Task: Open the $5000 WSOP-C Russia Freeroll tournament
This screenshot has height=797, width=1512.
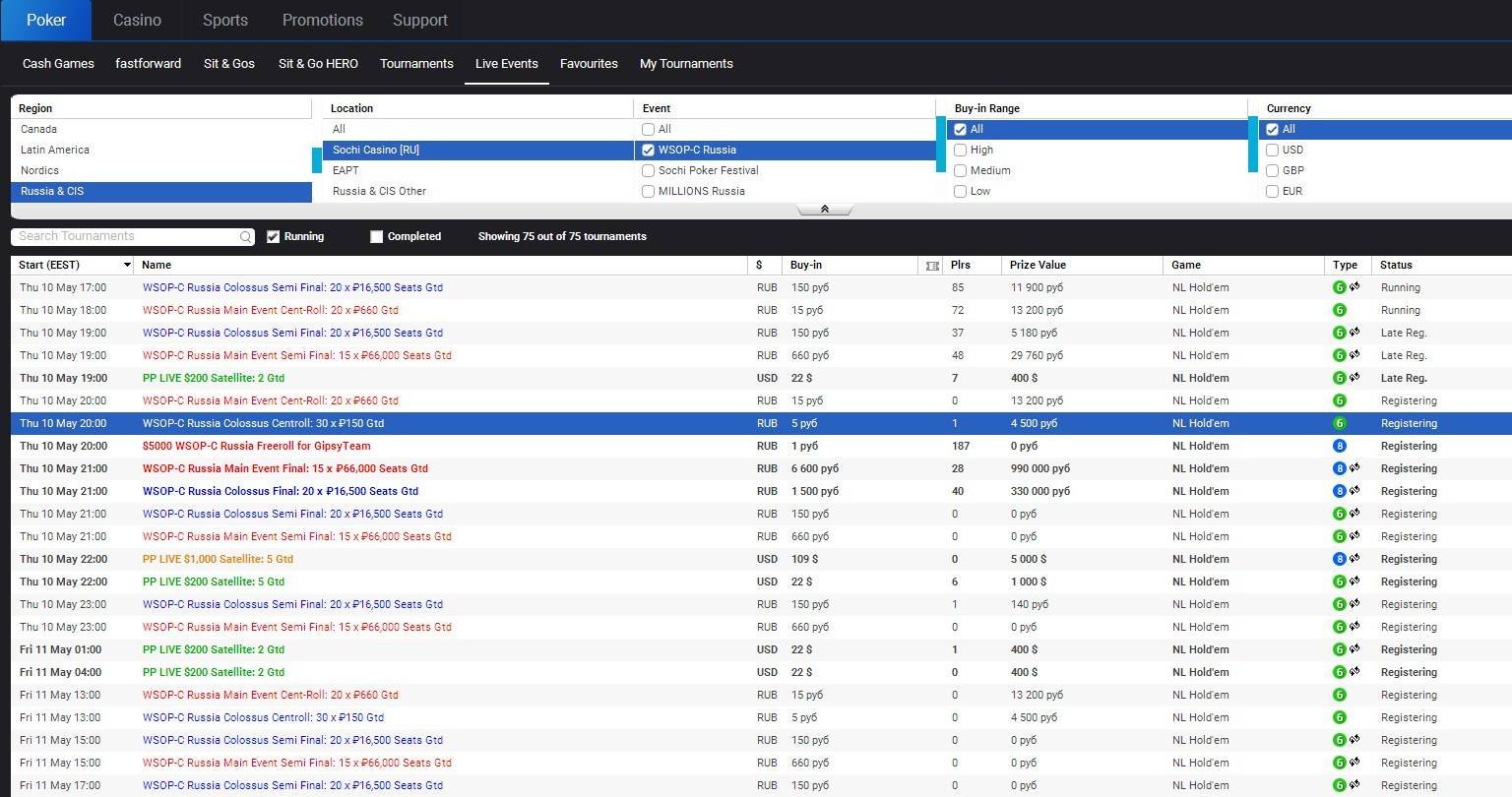Action: click(x=256, y=446)
